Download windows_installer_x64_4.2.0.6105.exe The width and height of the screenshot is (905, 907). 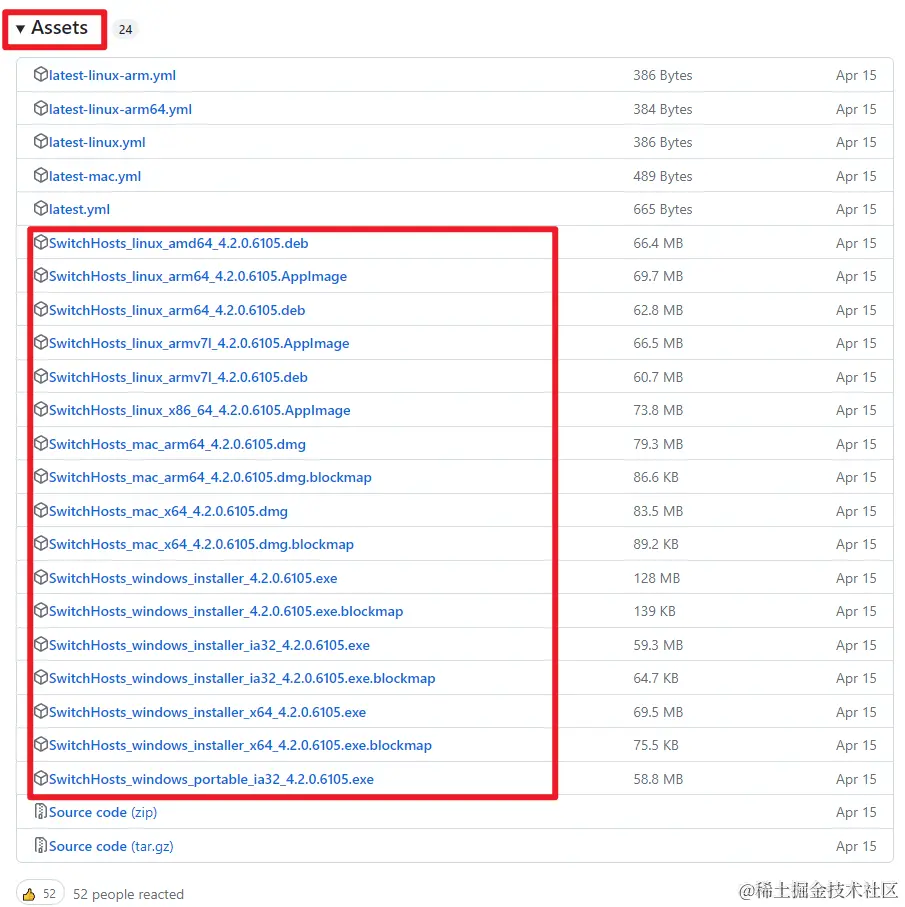click(208, 713)
